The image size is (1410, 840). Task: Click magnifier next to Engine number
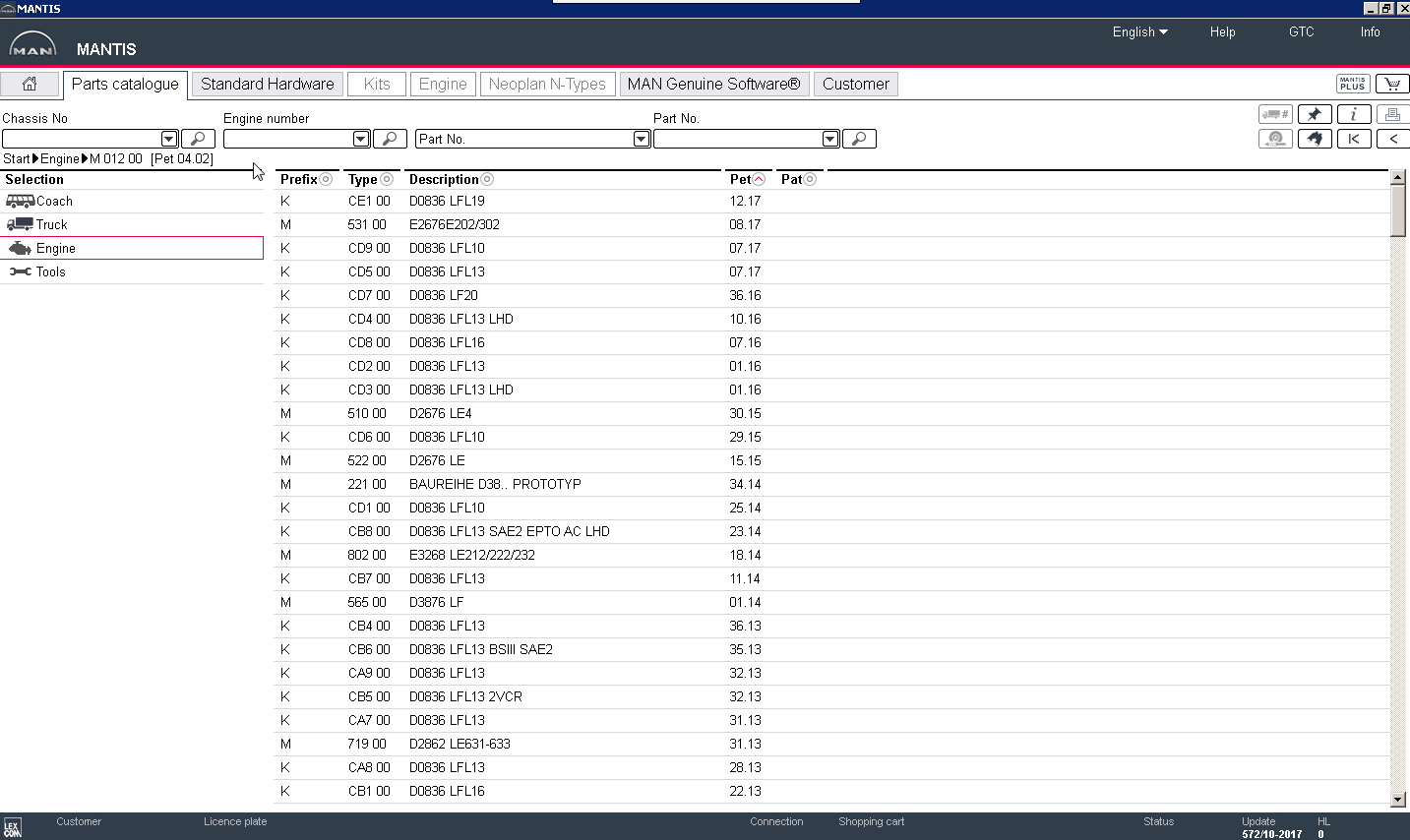click(x=390, y=139)
